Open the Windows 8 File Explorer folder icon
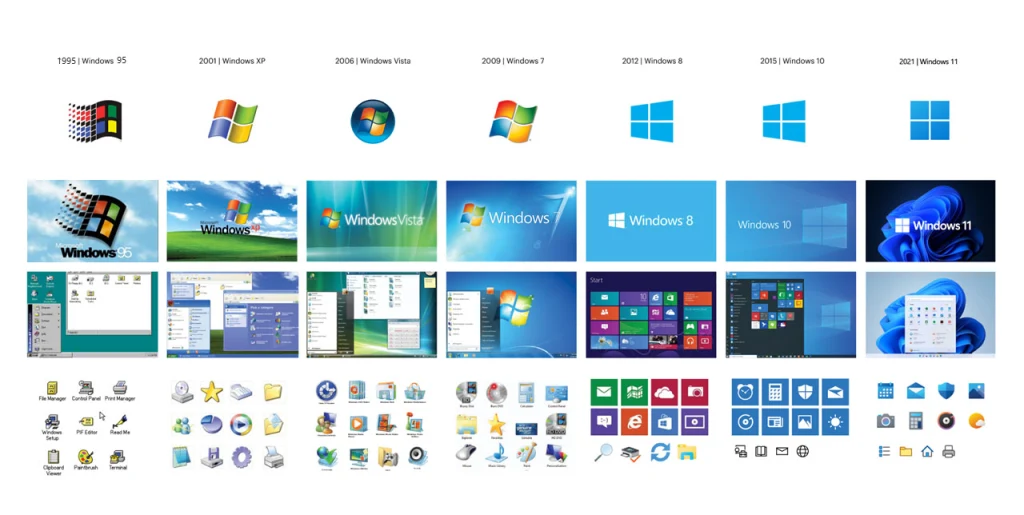The height and width of the screenshot is (515, 1024). pos(687,452)
